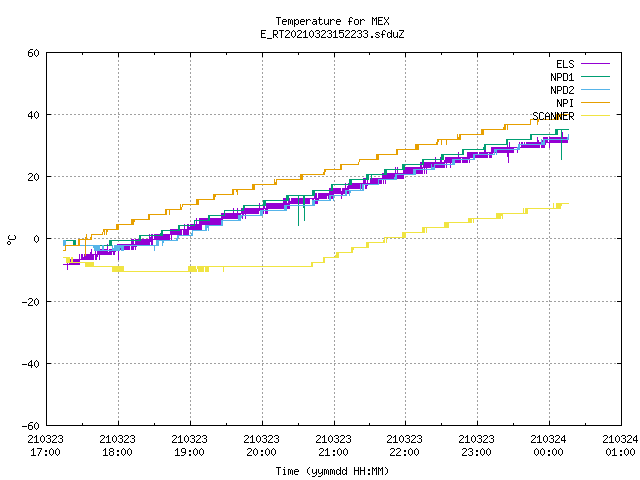Click the °C y-axis unit label
The width and height of the screenshot is (640, 480).
(11, 240)
